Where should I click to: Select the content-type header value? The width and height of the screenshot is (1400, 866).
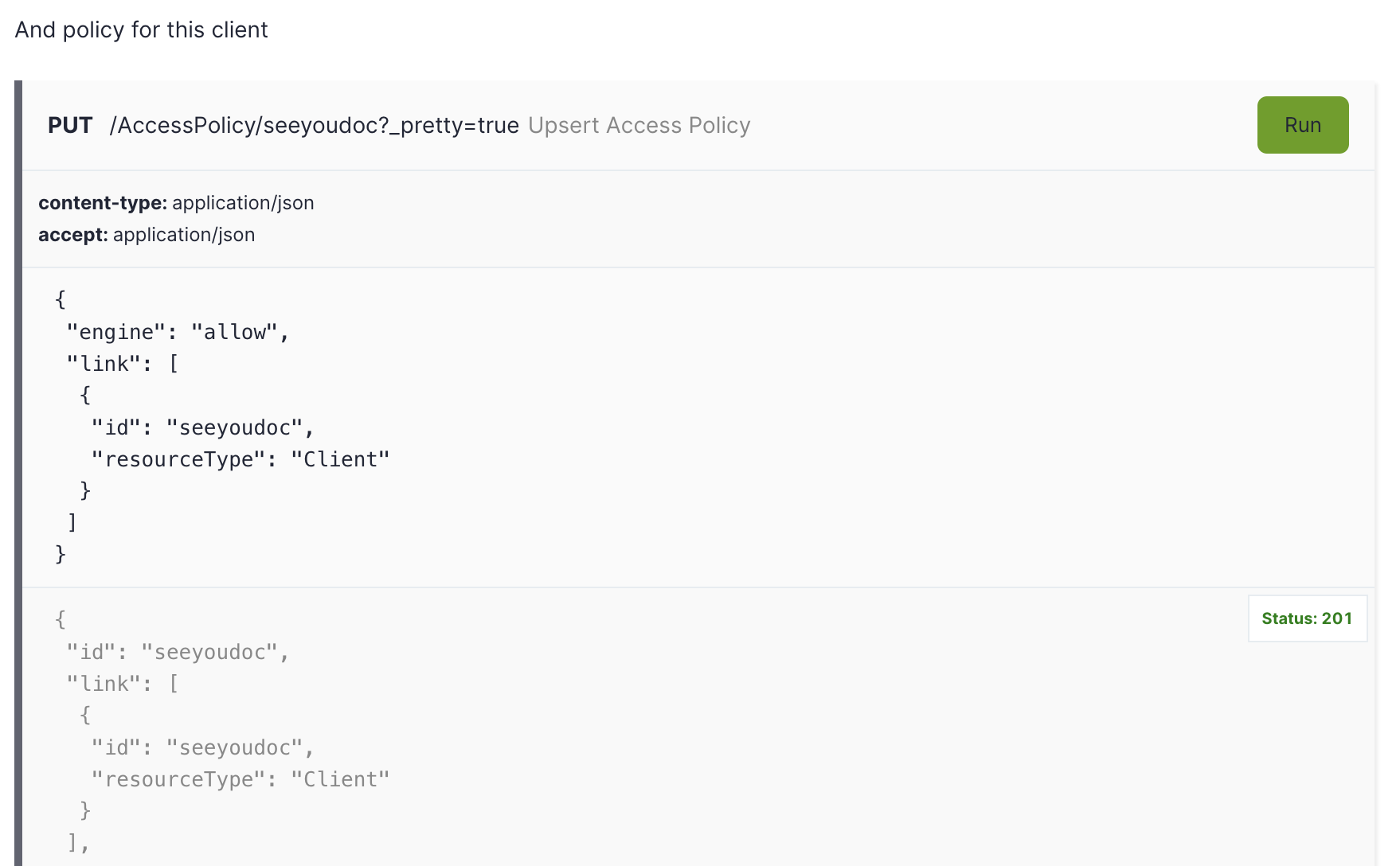click(x=241, y=203)
